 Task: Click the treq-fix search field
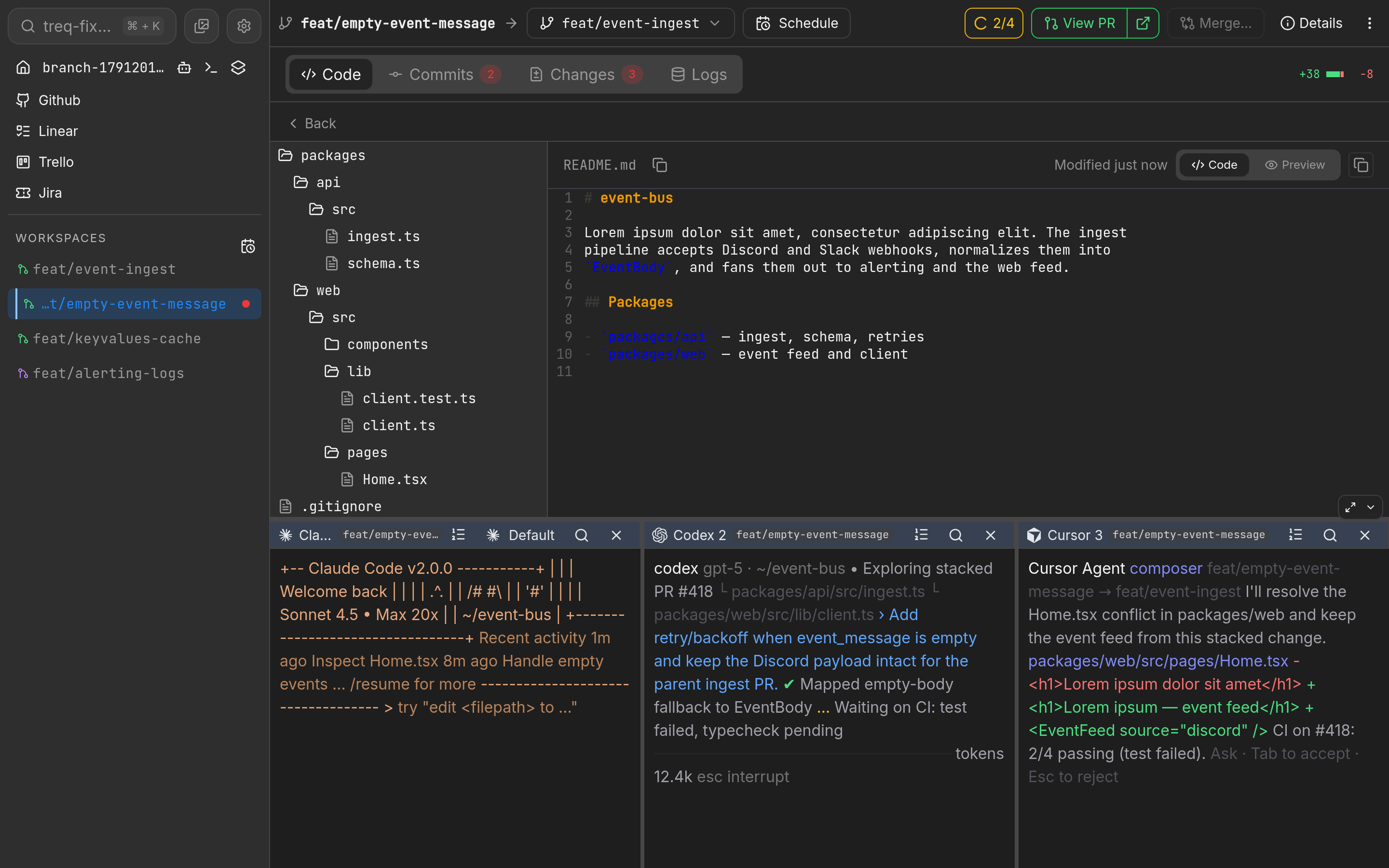92,26
